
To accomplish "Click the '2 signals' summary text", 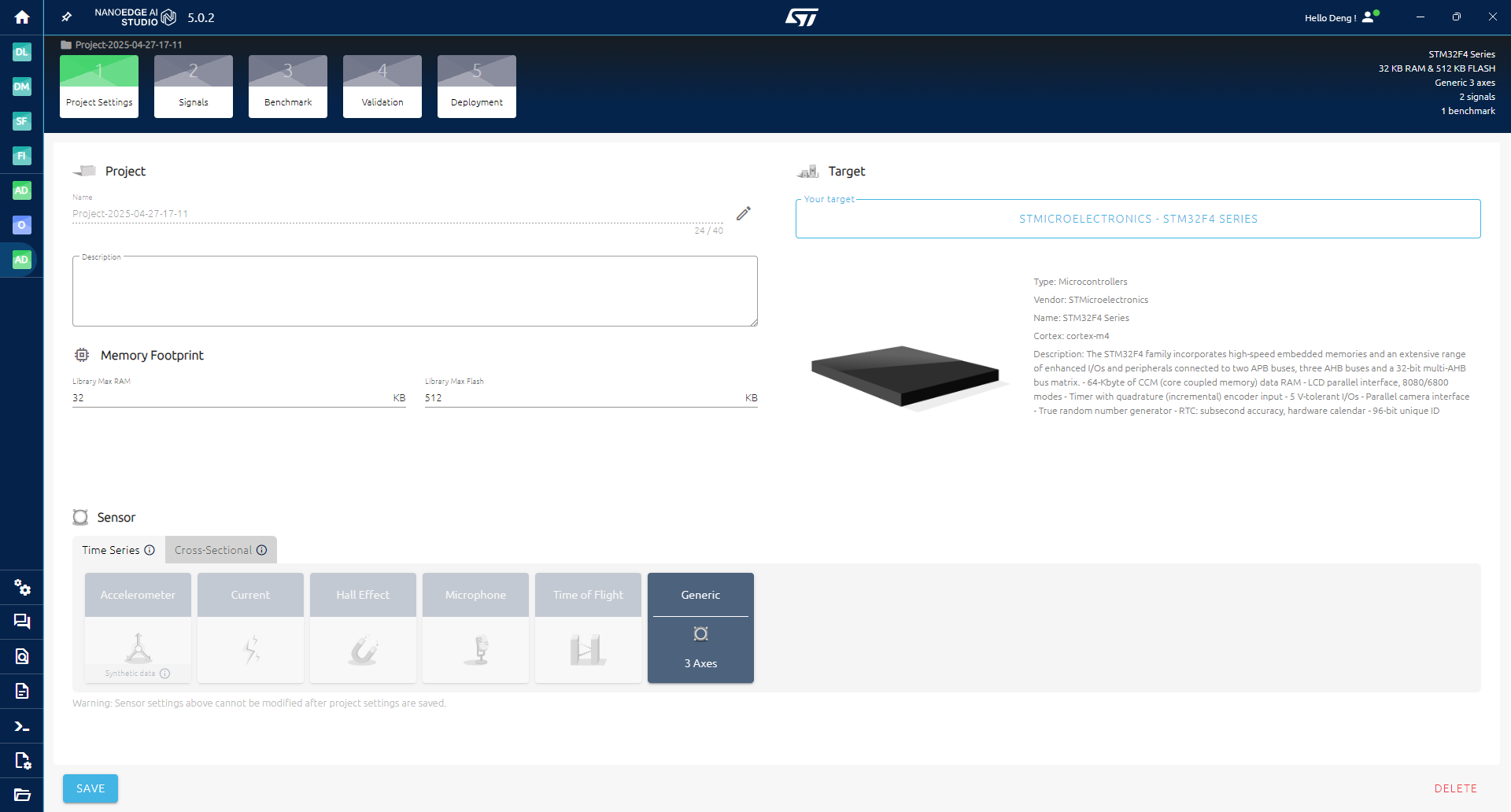I will (x=1477, y=97).
